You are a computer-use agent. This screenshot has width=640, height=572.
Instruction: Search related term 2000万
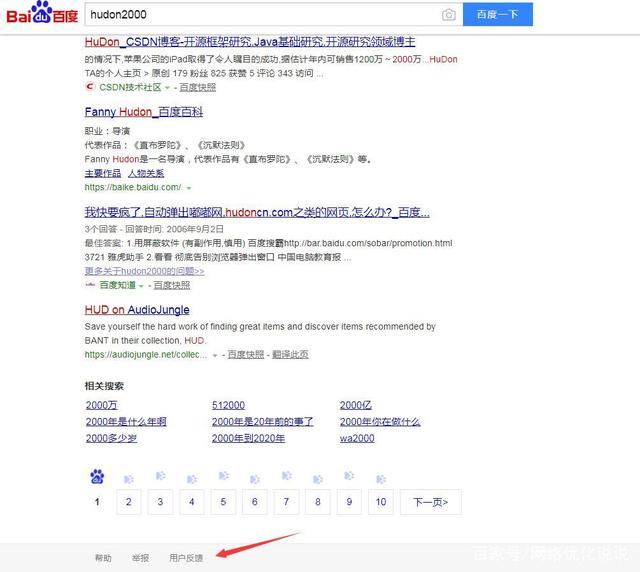(x=102, y=405)
